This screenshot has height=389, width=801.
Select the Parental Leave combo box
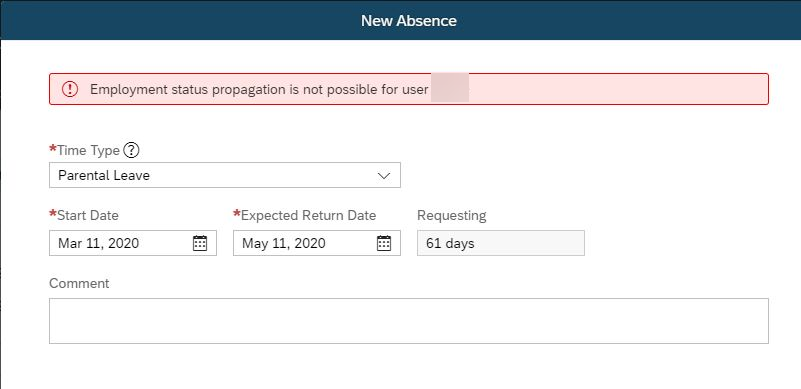(225, 175)
